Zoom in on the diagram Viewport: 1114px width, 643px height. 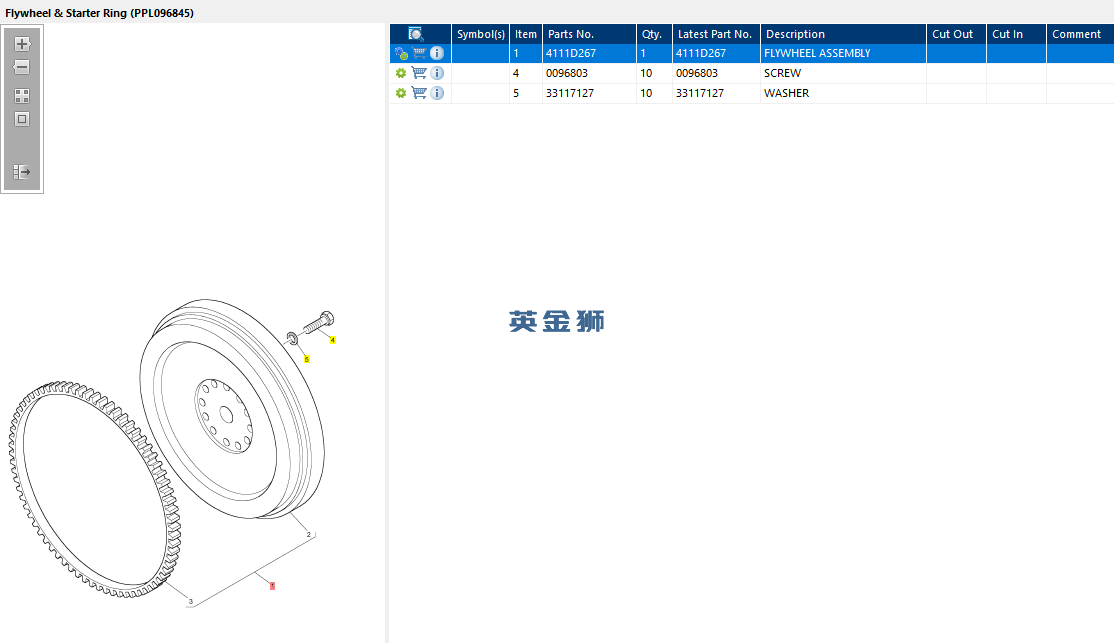pos(22,44)
